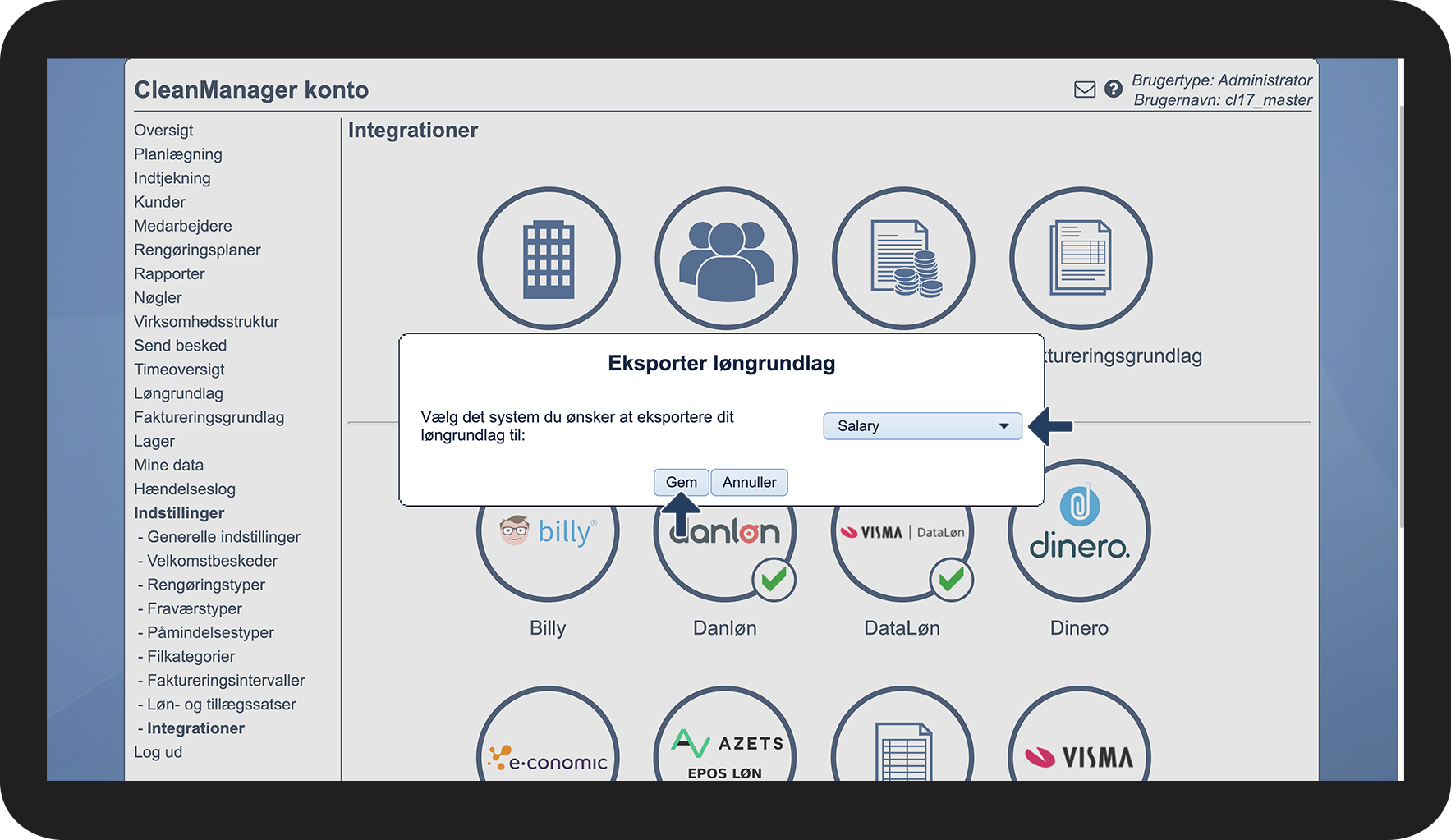1451x840 pixels.
Task: Open the help question mark icon
Action: 1114,89
